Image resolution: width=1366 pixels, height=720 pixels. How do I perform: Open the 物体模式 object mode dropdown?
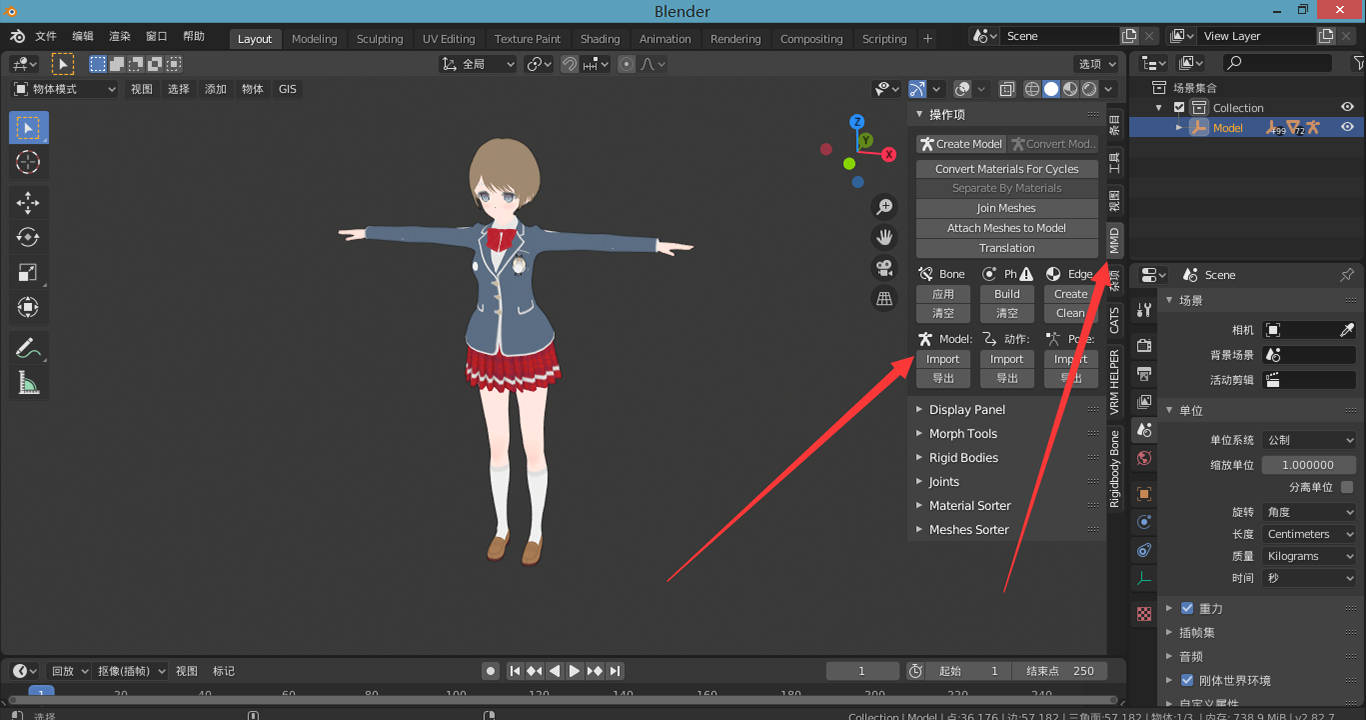(x=65, y=89)
